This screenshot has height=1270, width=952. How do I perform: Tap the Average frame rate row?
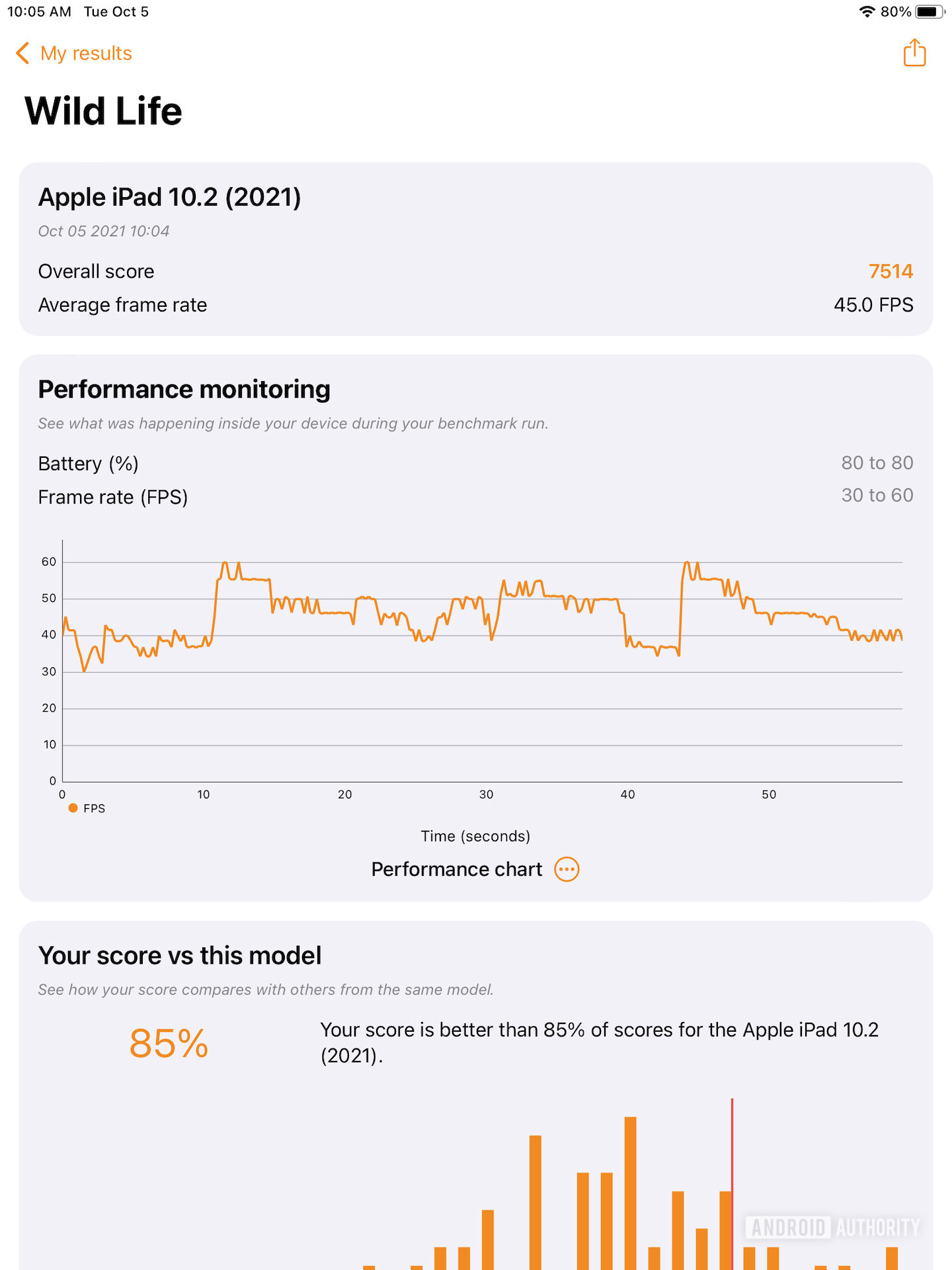(x=475, y=305)
